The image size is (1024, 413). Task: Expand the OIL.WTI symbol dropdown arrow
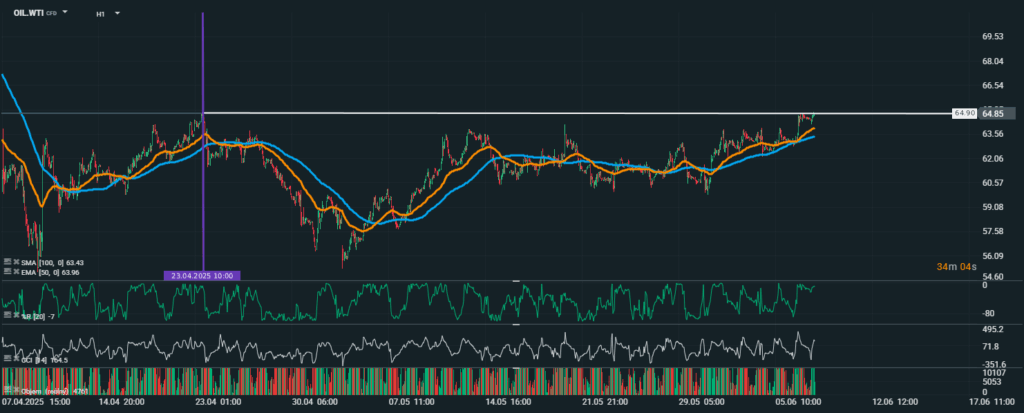point(65,14)
